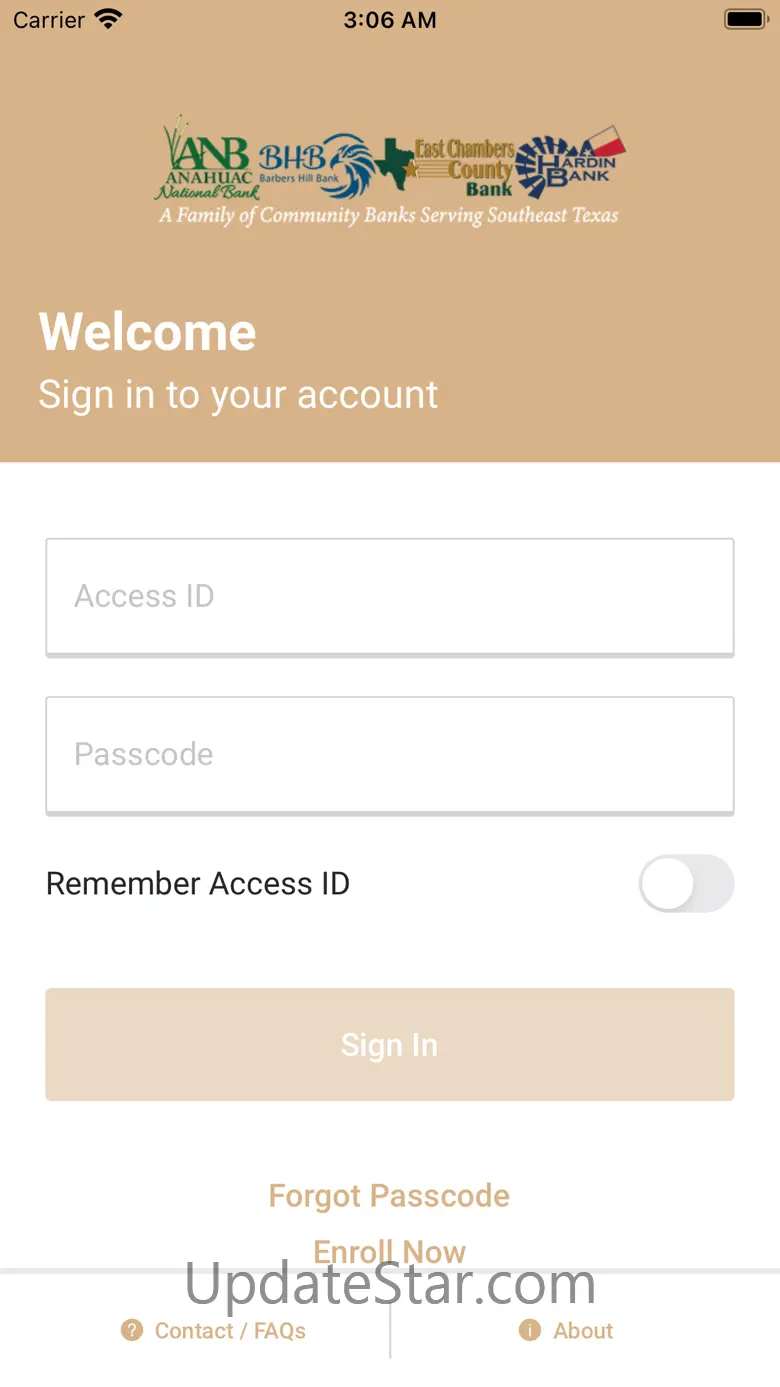Screen dimensions: 780x1387
Task: Tap the Welcome heading
Action: [x=148, y=332]
